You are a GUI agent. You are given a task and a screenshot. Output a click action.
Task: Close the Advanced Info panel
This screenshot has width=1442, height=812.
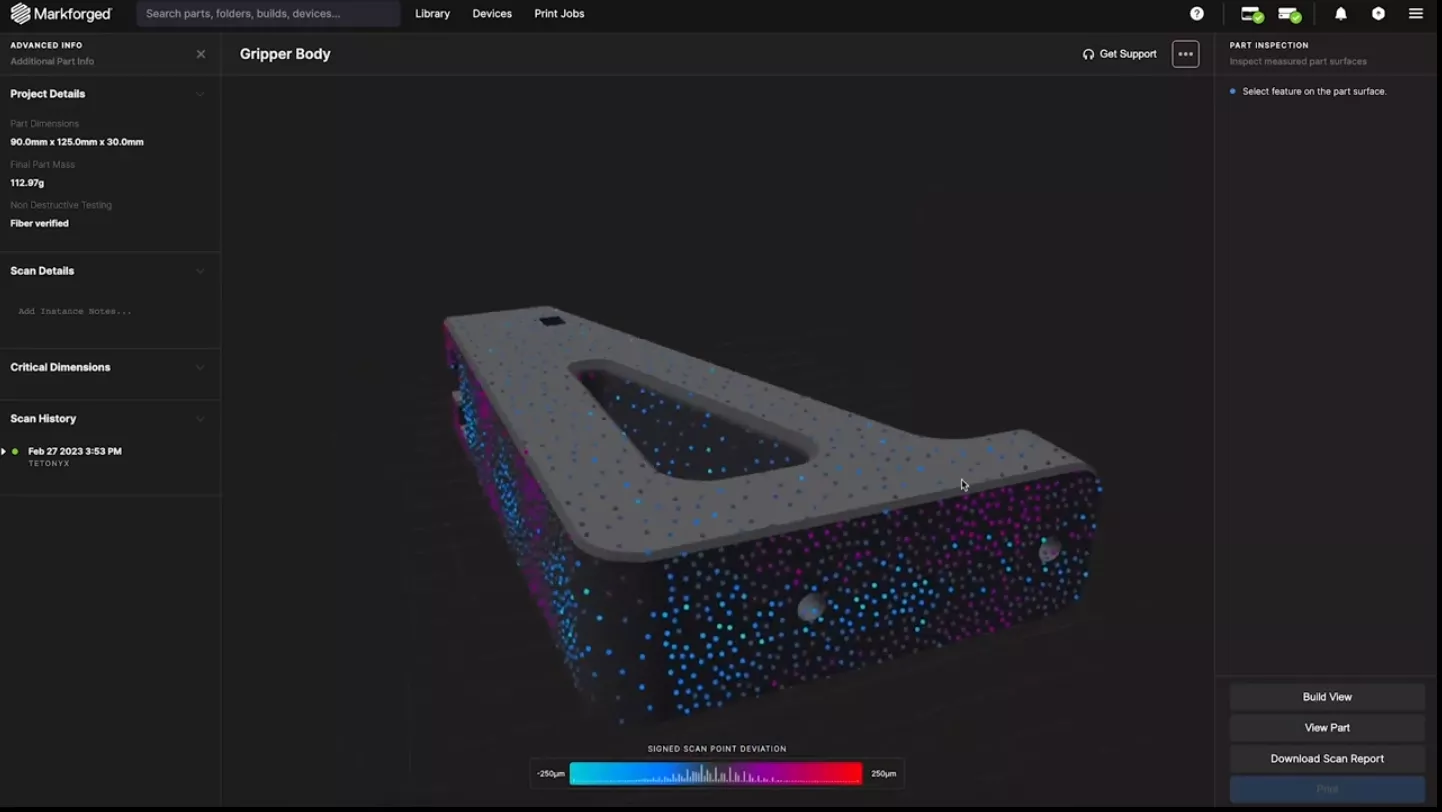(200, 54)
